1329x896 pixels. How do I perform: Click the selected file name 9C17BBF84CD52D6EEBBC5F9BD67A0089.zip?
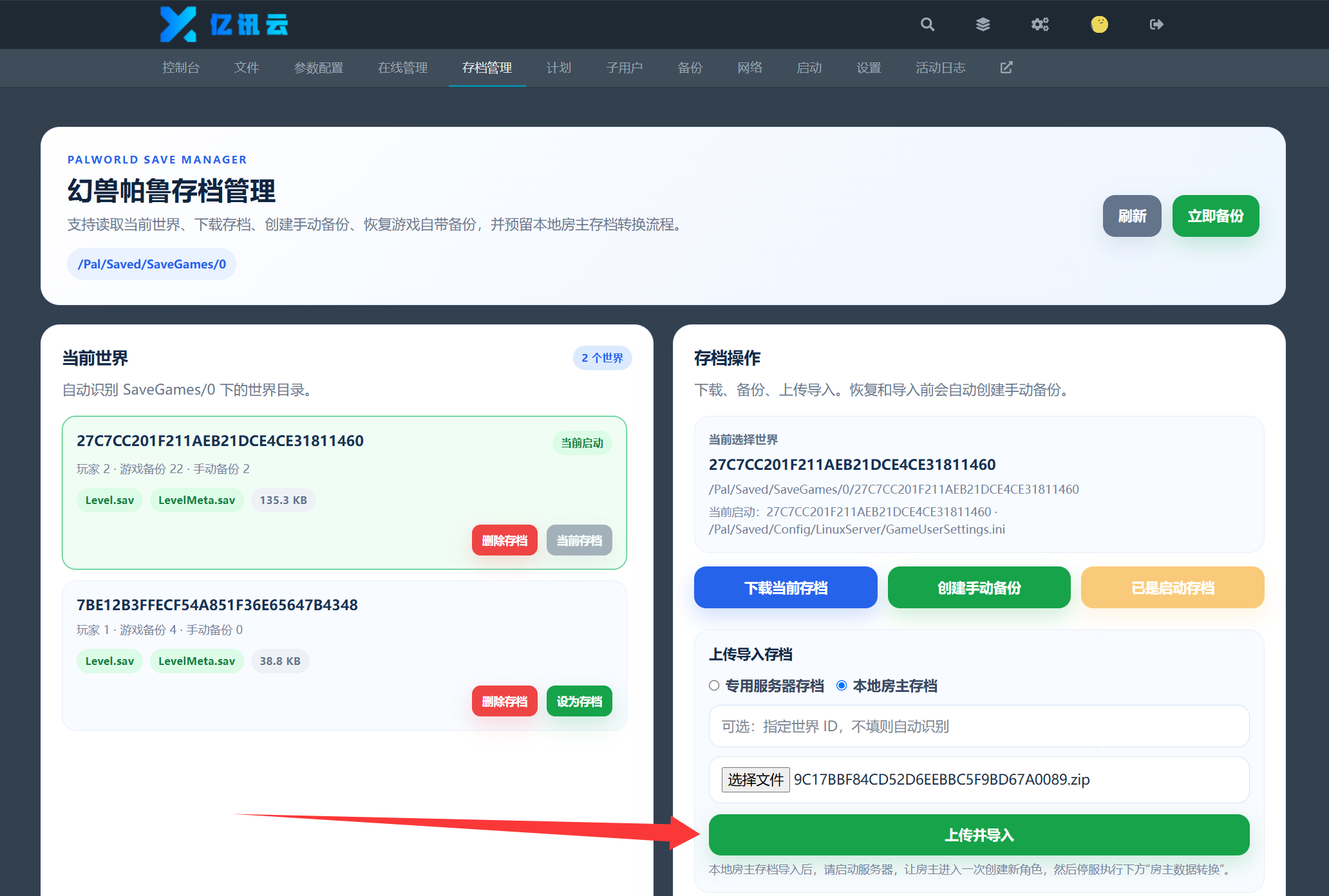pyautogui.click(x=941, y=779)
